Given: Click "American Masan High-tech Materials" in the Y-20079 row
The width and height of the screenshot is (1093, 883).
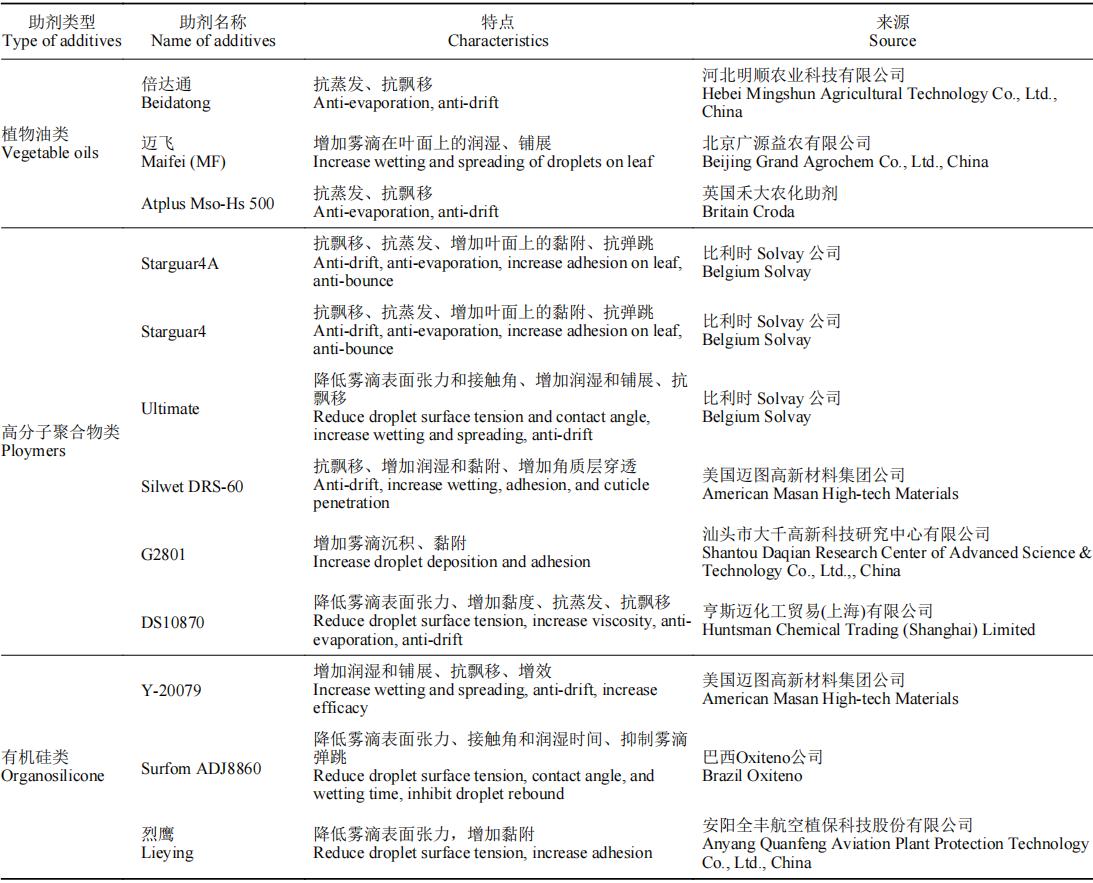Looking at the screenshot, I should click(830, 699).
